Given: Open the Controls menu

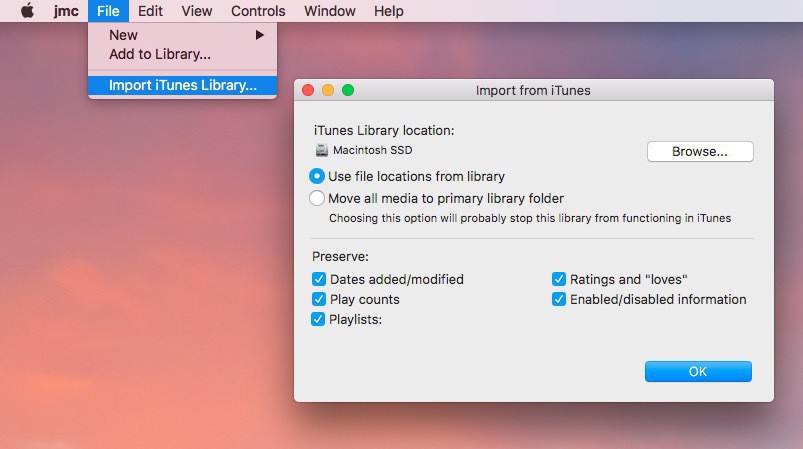Looking at the screenshot, I should point(258,11).
